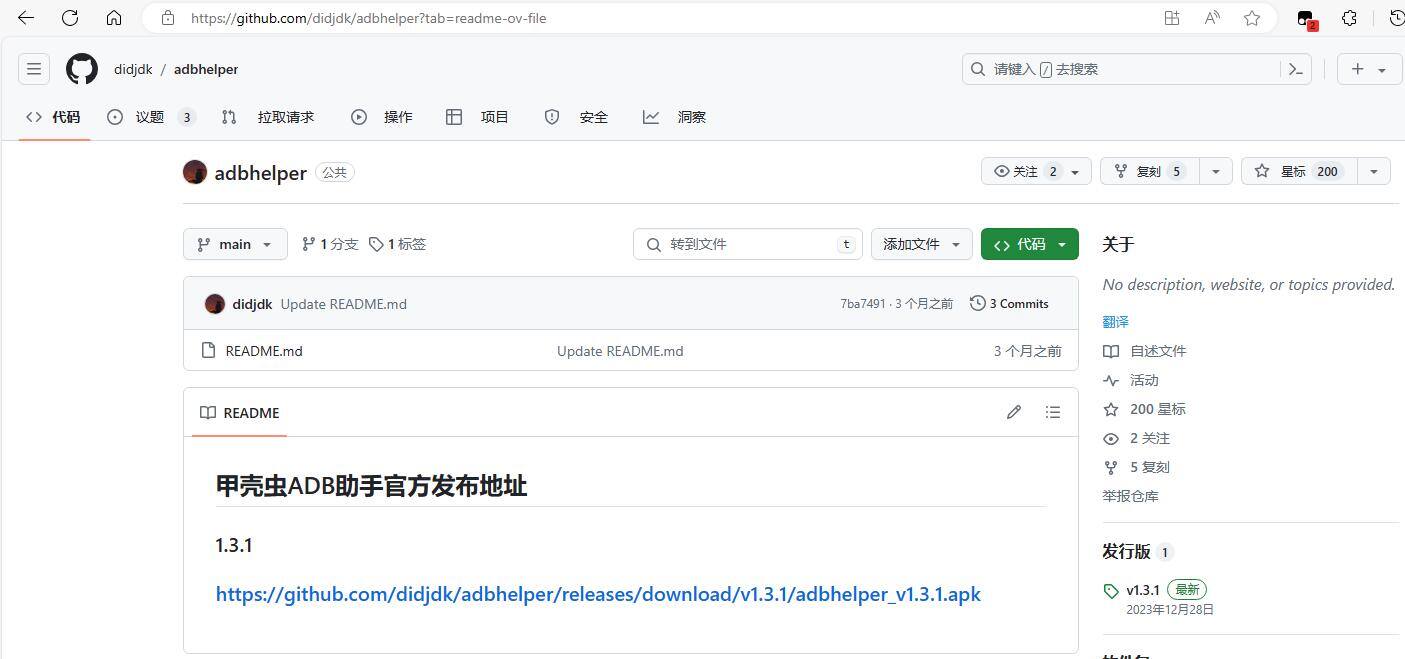1405x659 pixels.
Task: Open the Update README.md commit message beside README.md
Action: (620, 351)
